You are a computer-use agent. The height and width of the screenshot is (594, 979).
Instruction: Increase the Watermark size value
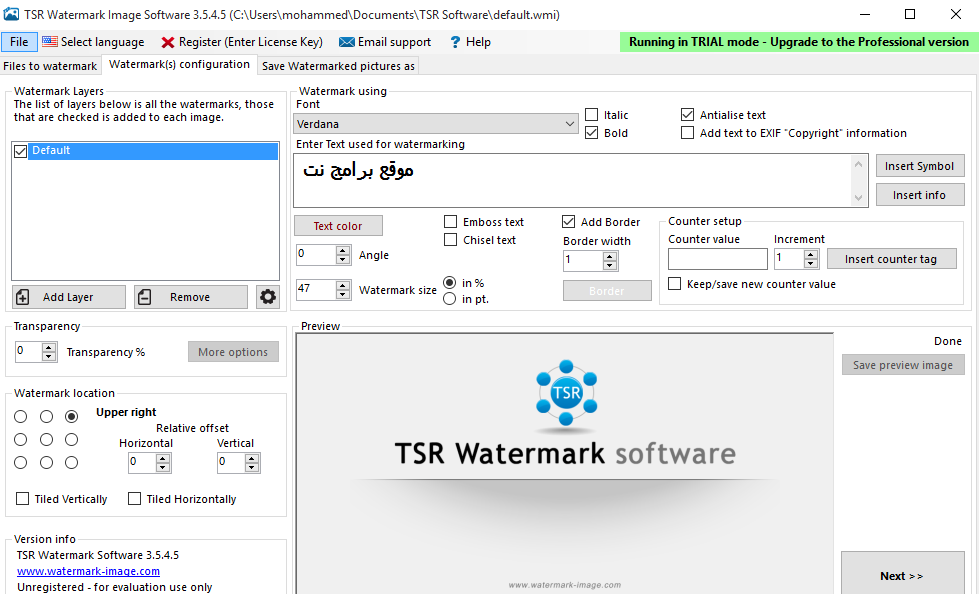pos(343,285)
